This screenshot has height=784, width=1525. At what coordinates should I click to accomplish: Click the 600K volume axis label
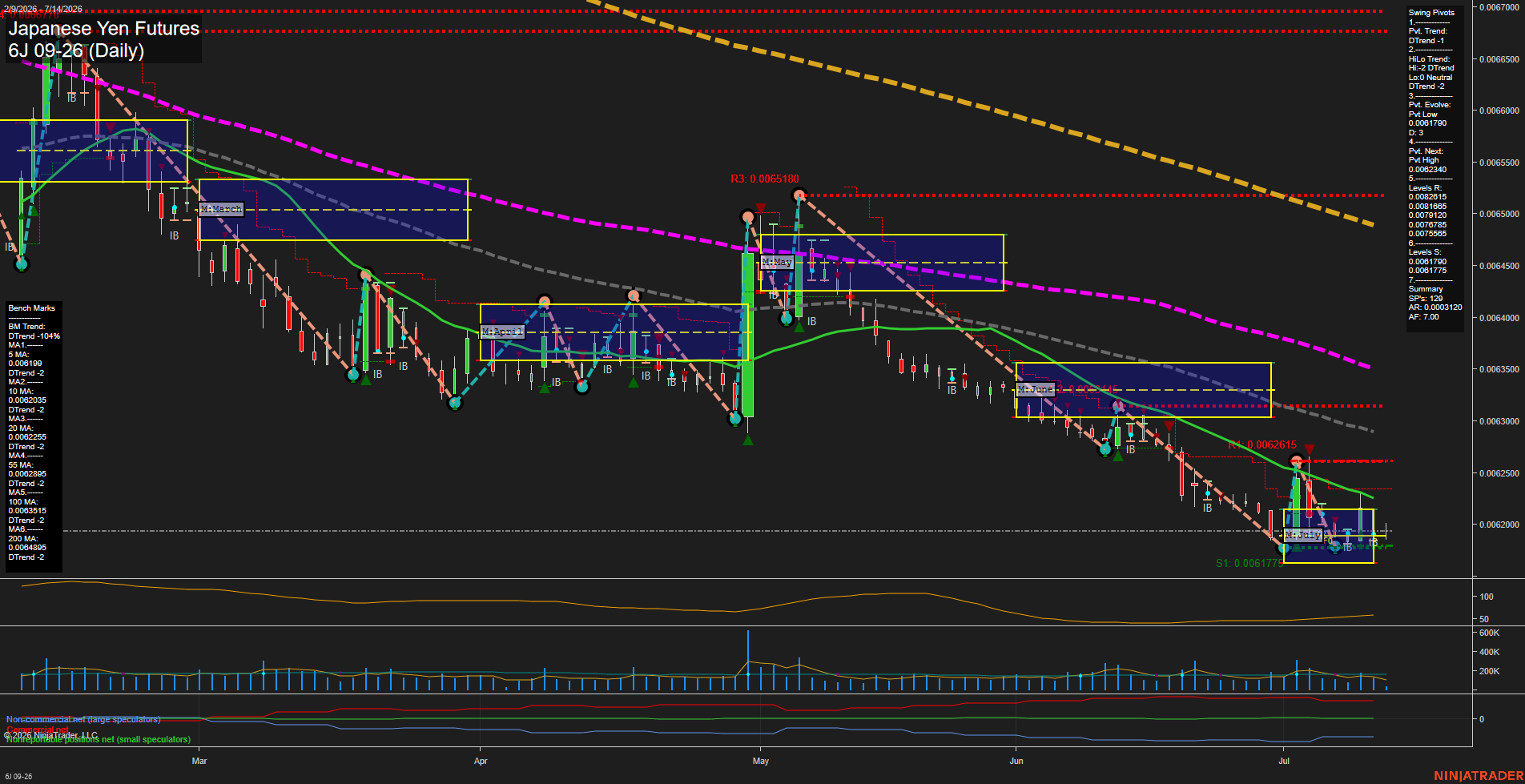point(1490,633)
